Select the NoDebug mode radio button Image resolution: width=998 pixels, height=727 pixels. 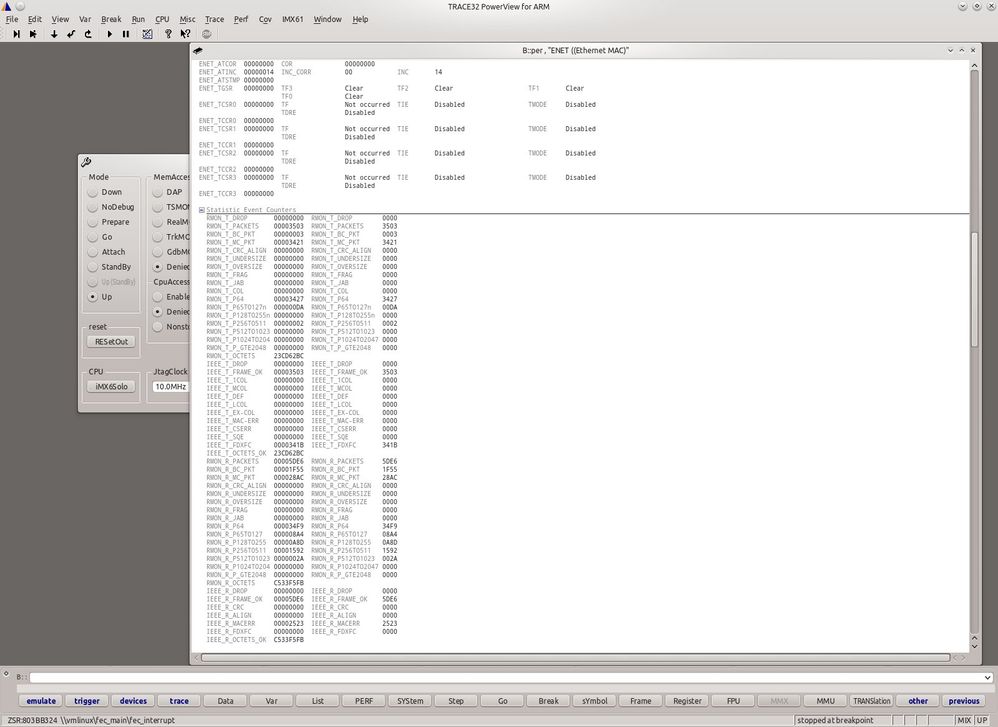[x=93, y=207]
